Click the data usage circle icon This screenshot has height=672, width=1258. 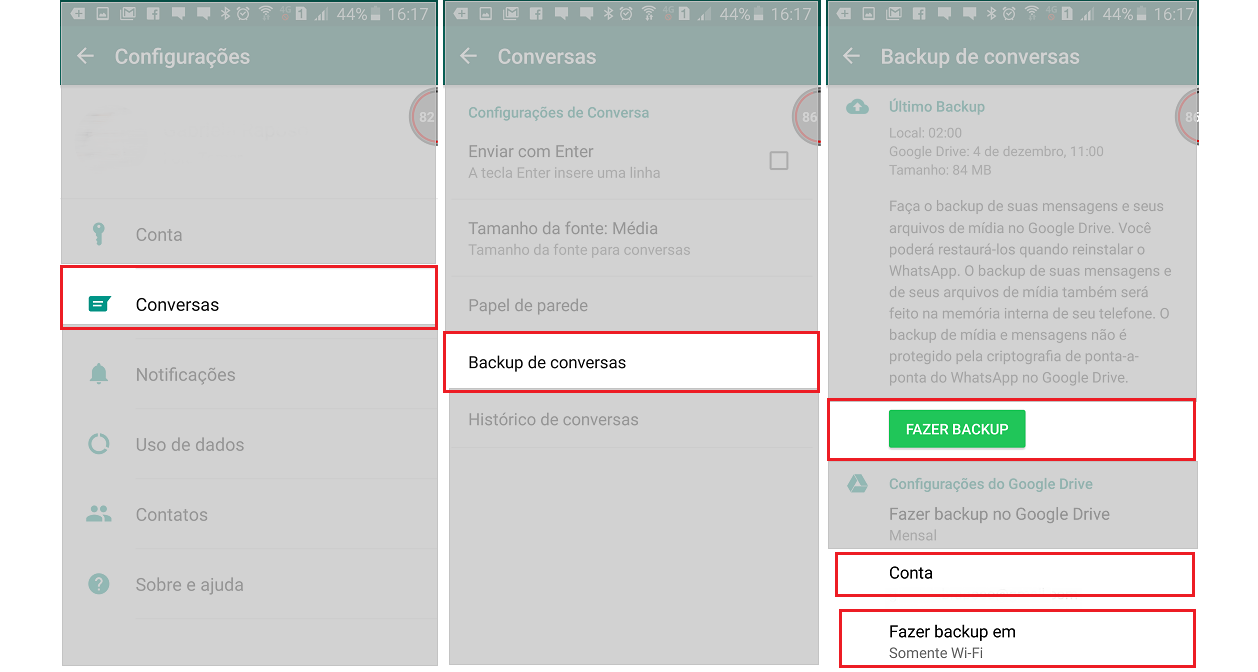point(98,444)
